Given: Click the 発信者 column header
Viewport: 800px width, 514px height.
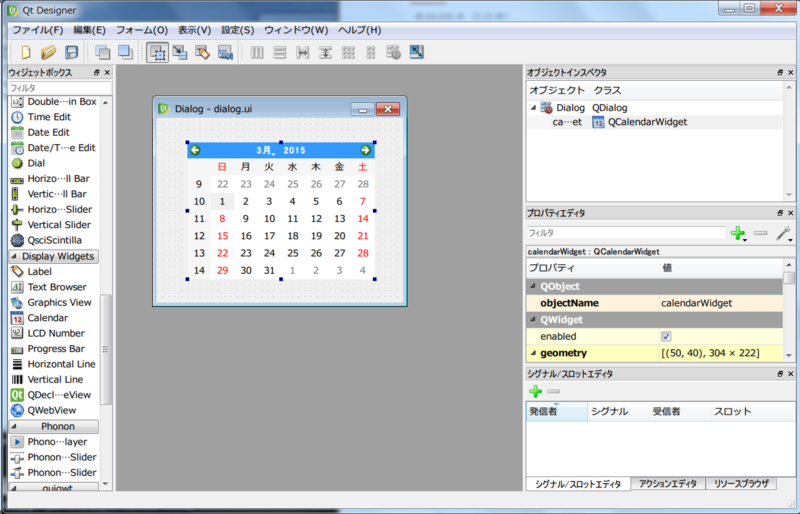Looking at the screenshot, I should pos(557,411).
